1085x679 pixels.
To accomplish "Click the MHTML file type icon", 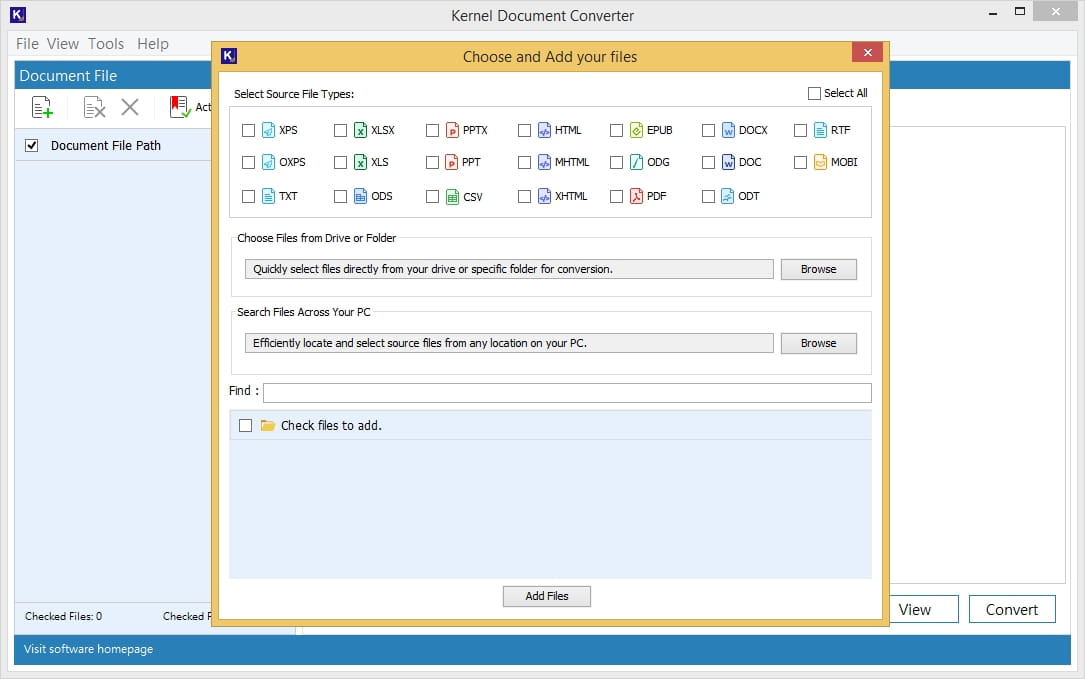I will 545,162.
